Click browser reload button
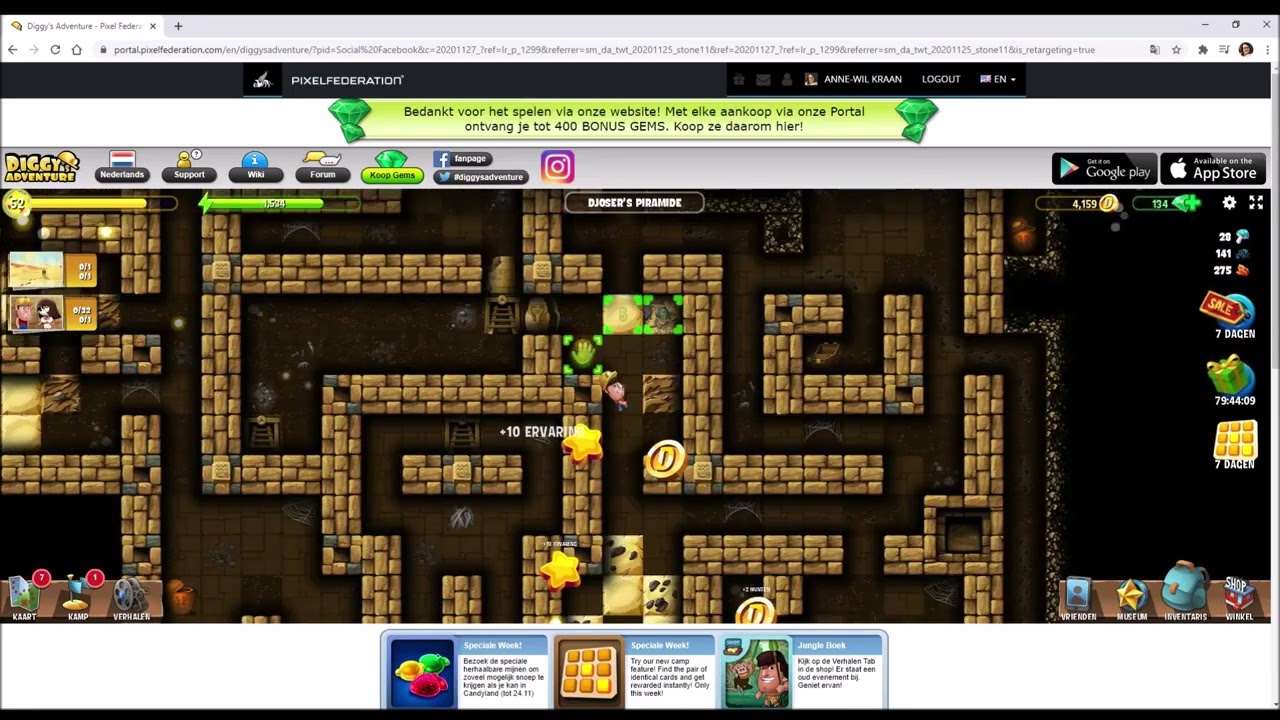This screenshot has width=1280, height=720. click(55, 49)
